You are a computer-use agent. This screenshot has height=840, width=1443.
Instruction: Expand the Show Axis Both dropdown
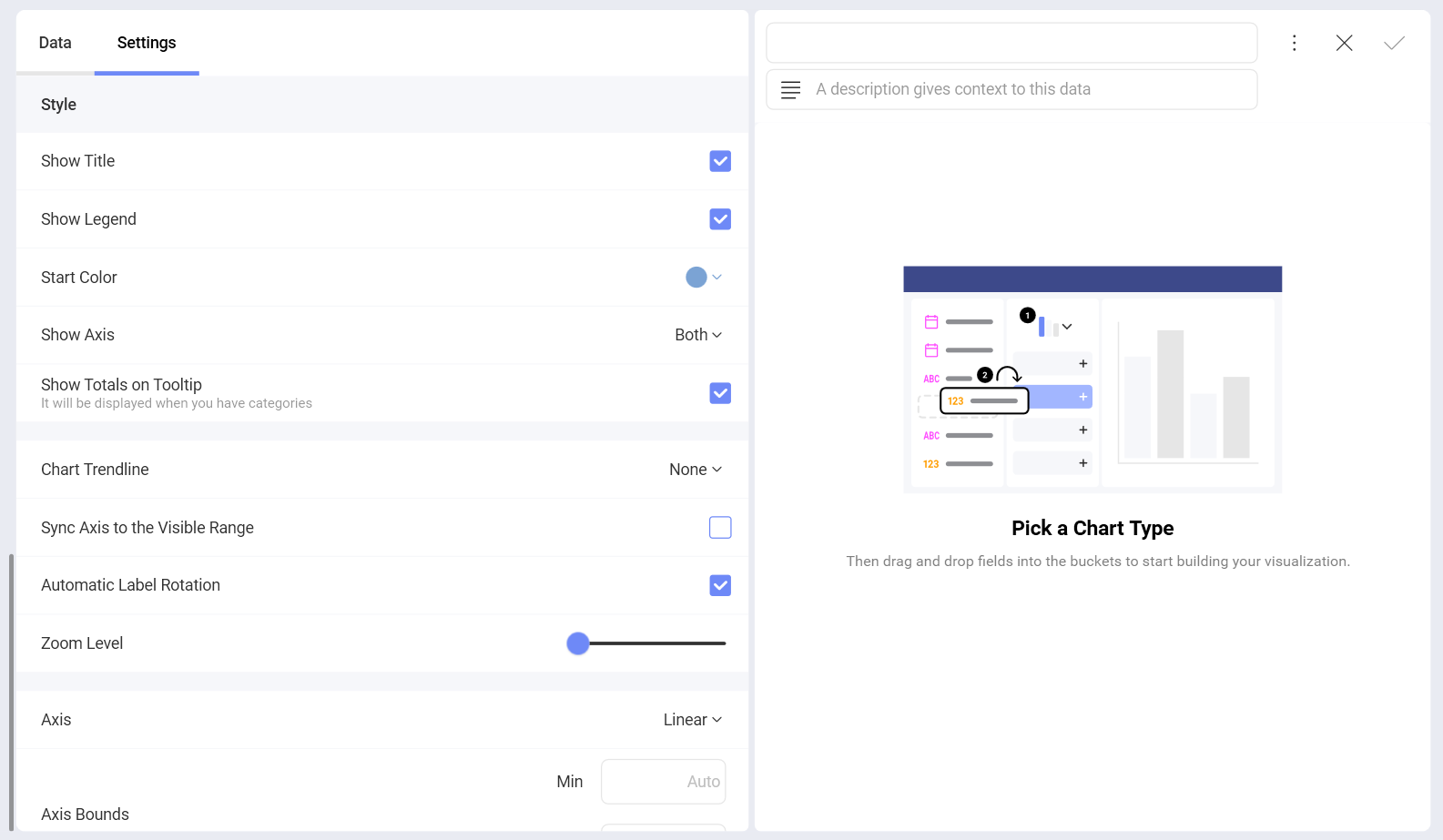[698, 335]
